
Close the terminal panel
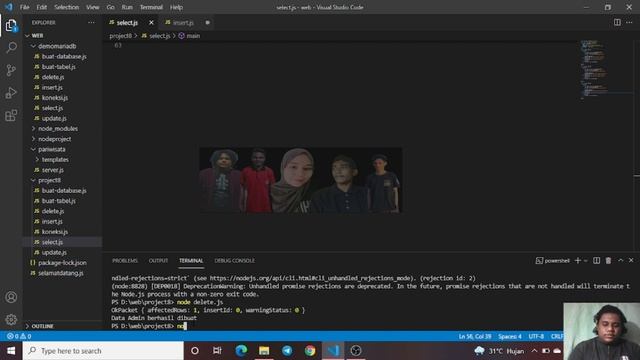631,260
